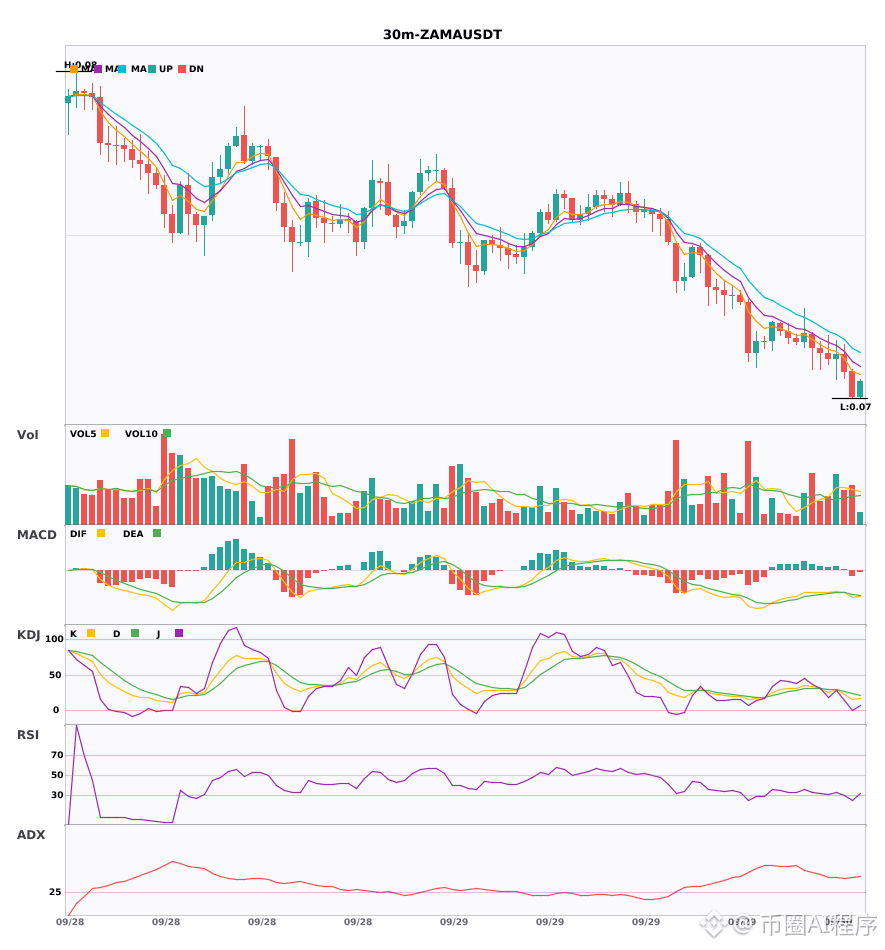Click the yellow VOL5 legend swatch

pyautogui.click(x=105, y=433)
